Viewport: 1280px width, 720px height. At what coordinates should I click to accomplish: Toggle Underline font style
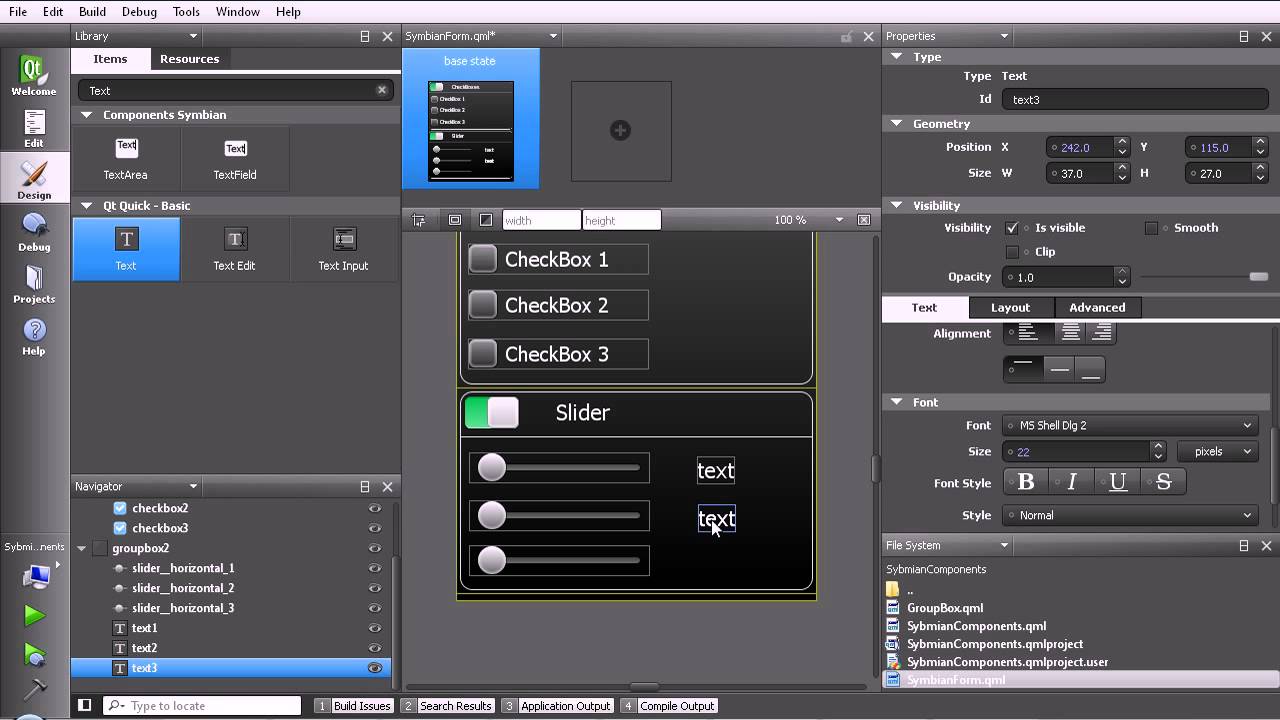pyautogui.click(x=1118, y=482)
